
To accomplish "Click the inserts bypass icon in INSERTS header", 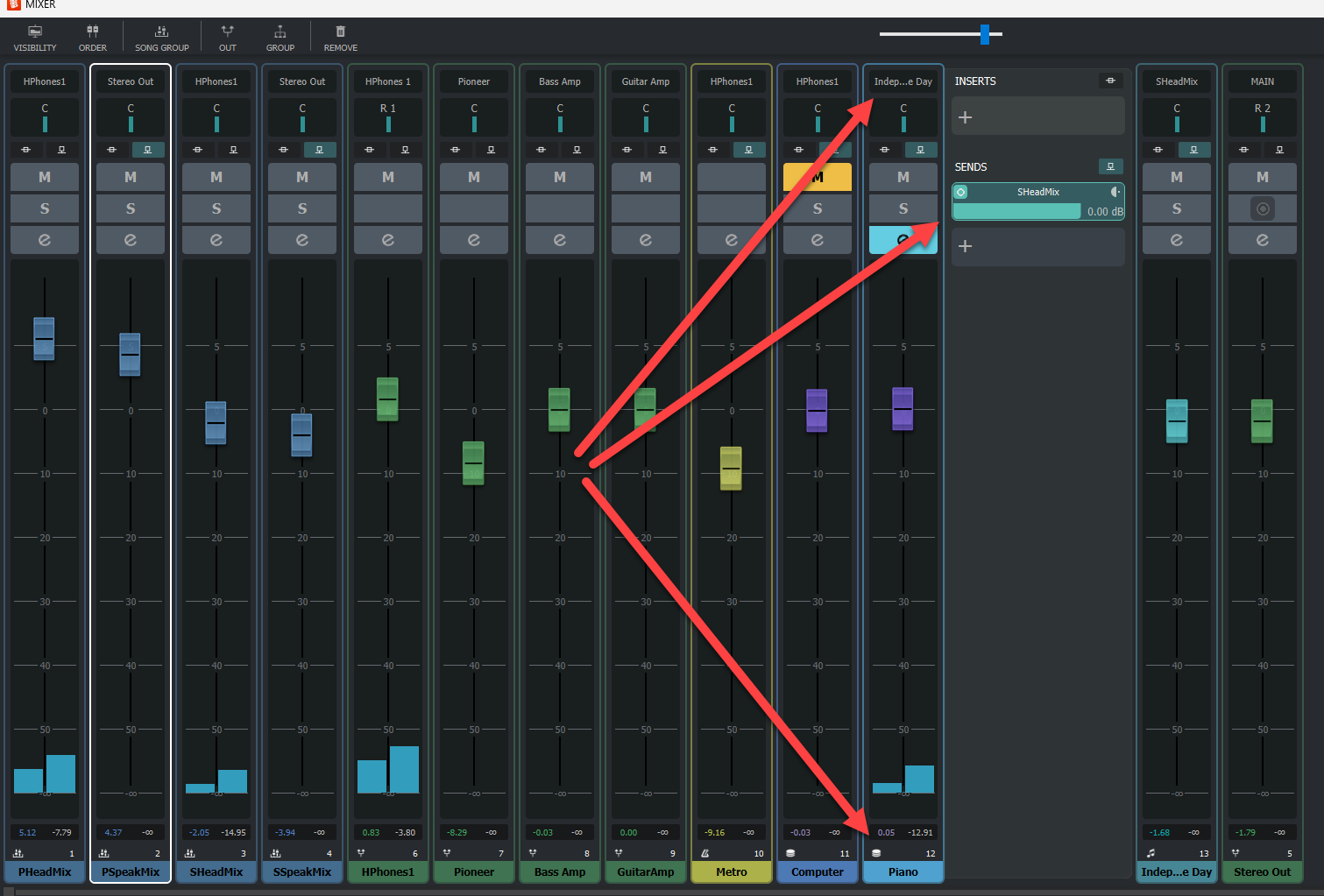I will pyautogui.click(x=1110, y=81).
